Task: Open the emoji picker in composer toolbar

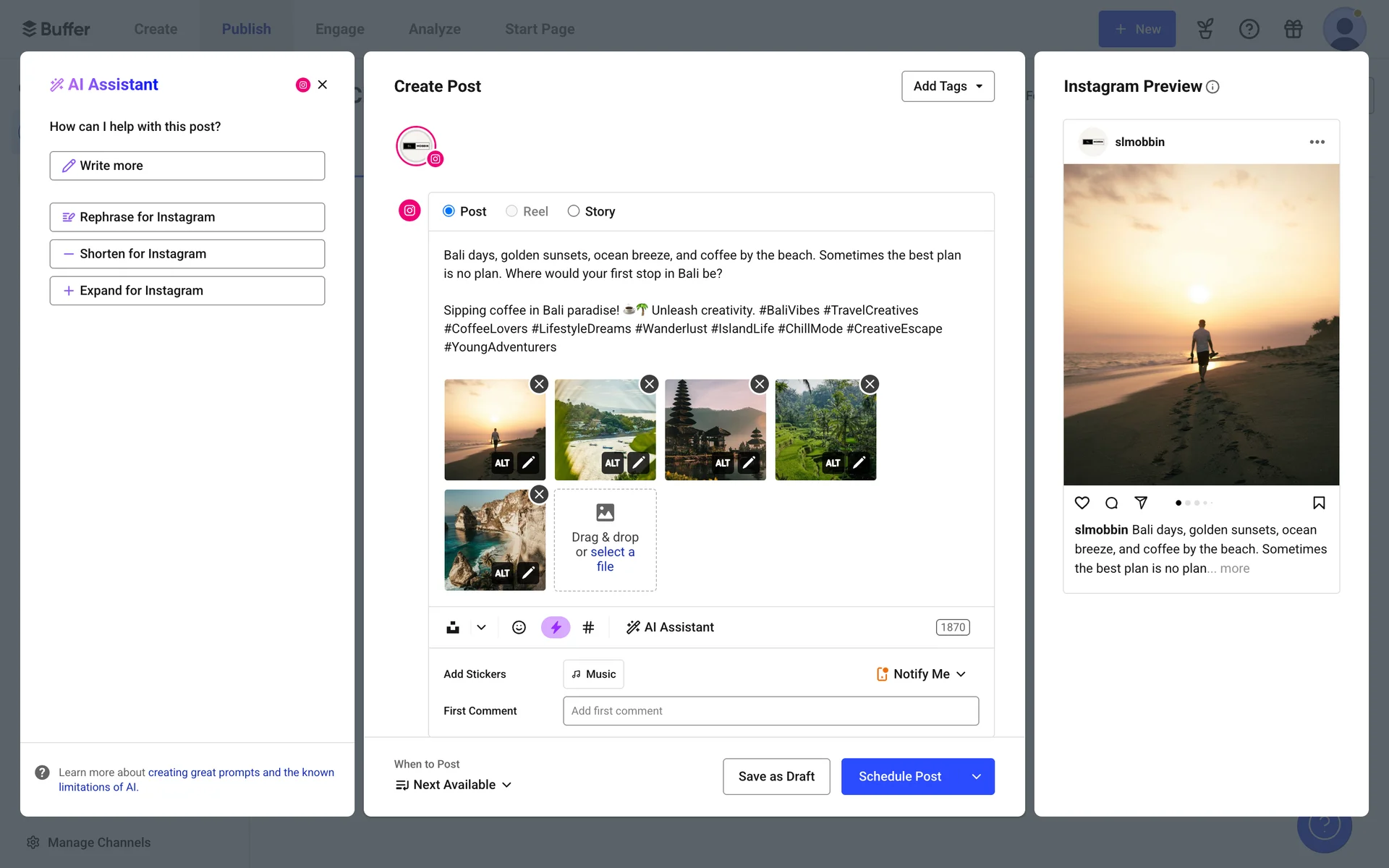Action: tap(519, 627)
